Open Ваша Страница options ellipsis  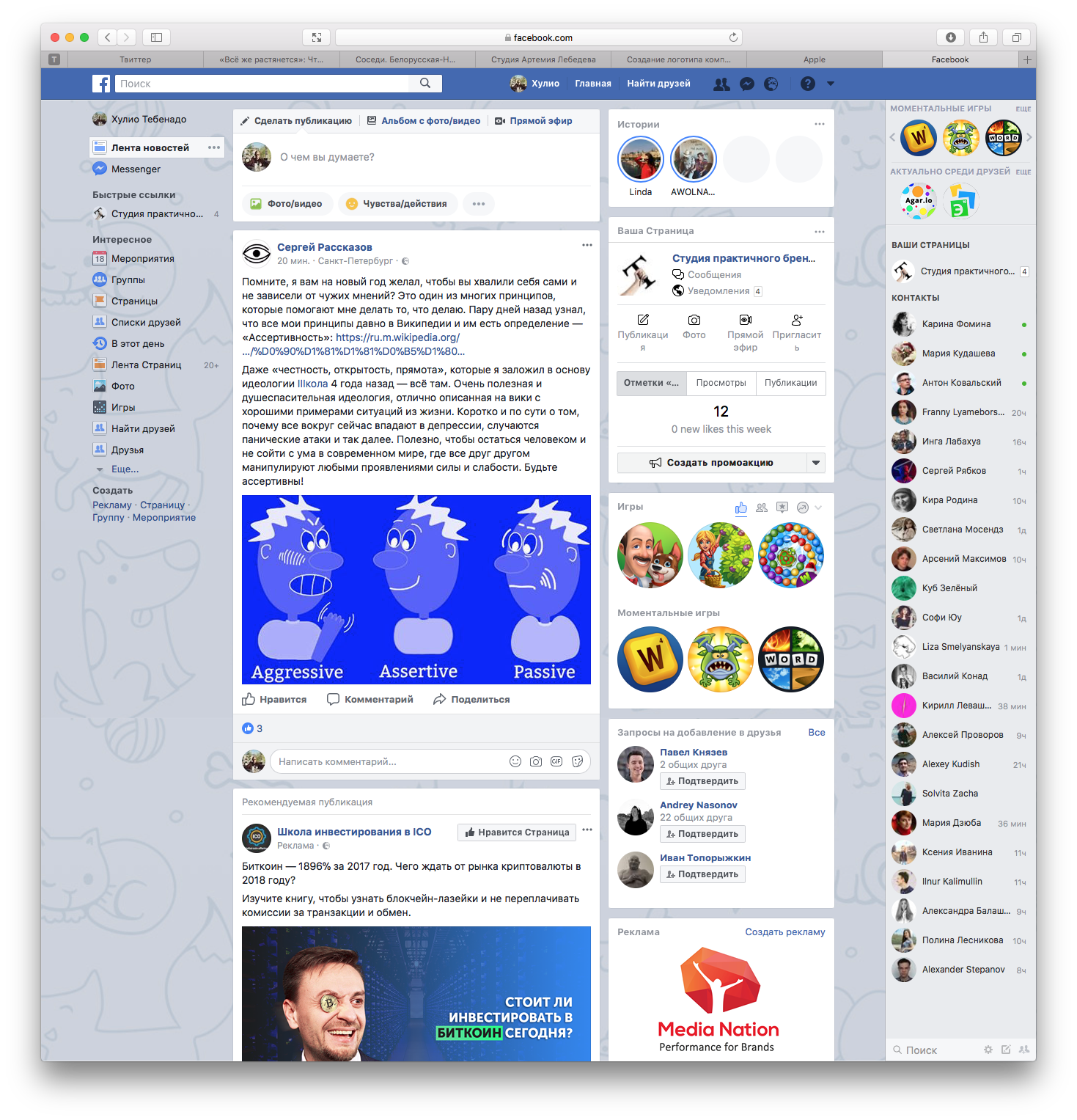click(820, 232)
